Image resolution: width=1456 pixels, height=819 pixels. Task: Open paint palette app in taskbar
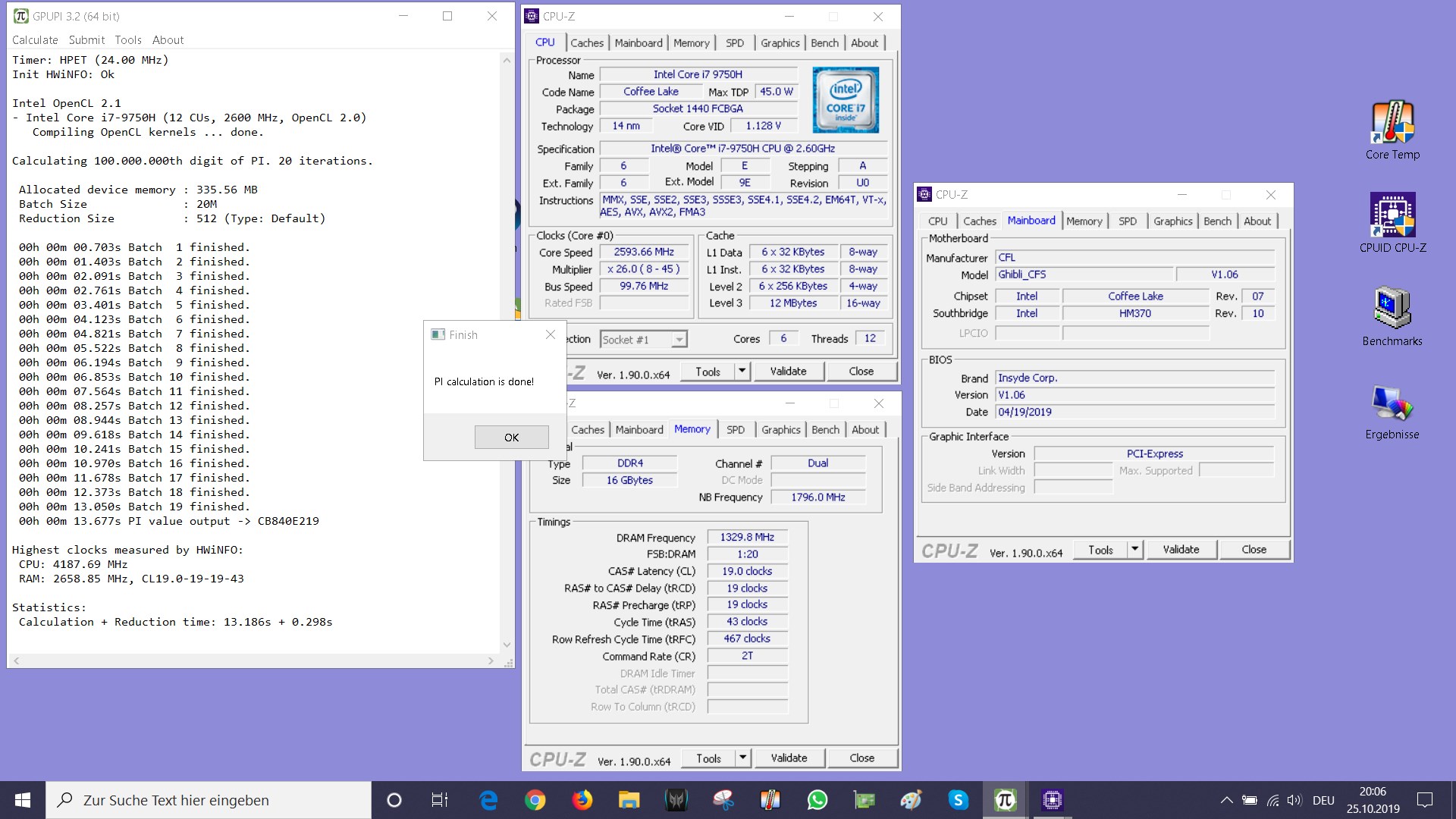coord(911,800)
